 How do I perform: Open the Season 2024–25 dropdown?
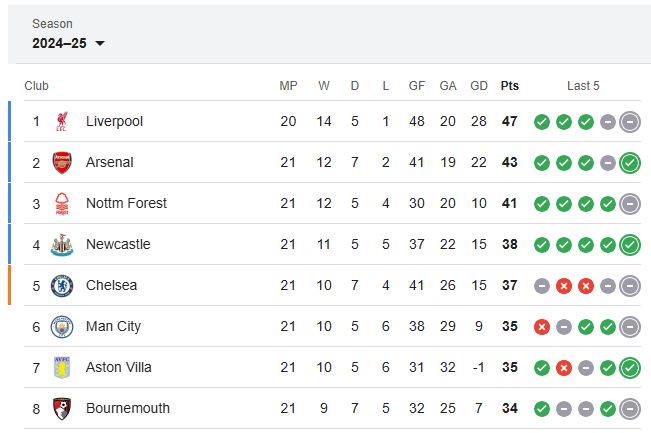pyautogui.click(x=68, y=43)
